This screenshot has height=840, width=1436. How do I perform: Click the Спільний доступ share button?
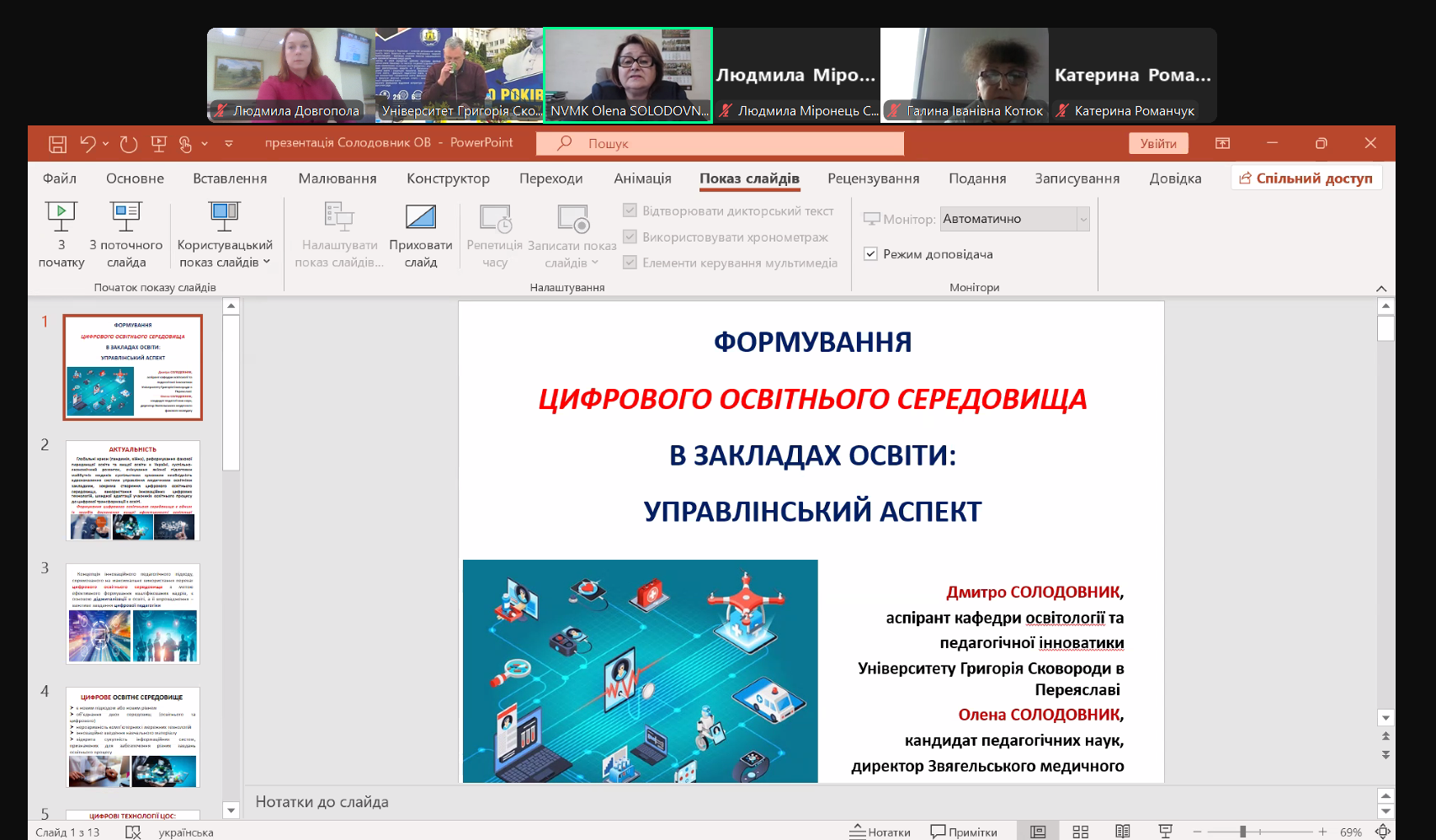click(1306, 178)
